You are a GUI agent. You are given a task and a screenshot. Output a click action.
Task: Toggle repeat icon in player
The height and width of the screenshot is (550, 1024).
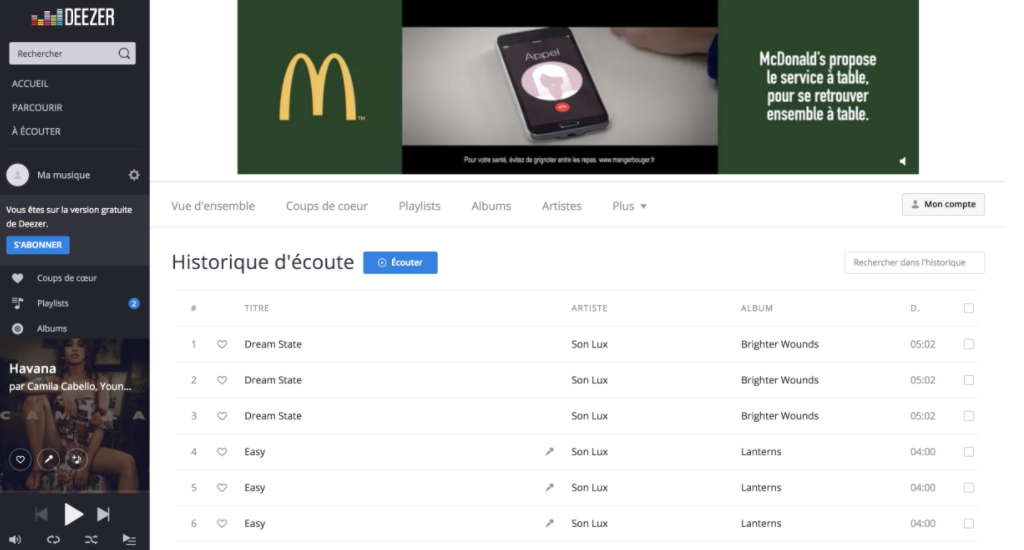(x=54, y=540)
